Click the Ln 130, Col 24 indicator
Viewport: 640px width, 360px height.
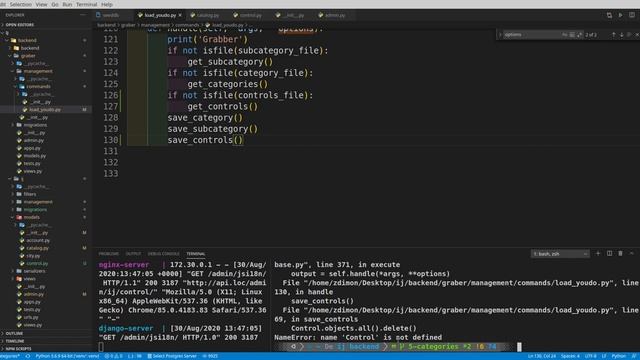pyautogui.click(x=542, y=356)
